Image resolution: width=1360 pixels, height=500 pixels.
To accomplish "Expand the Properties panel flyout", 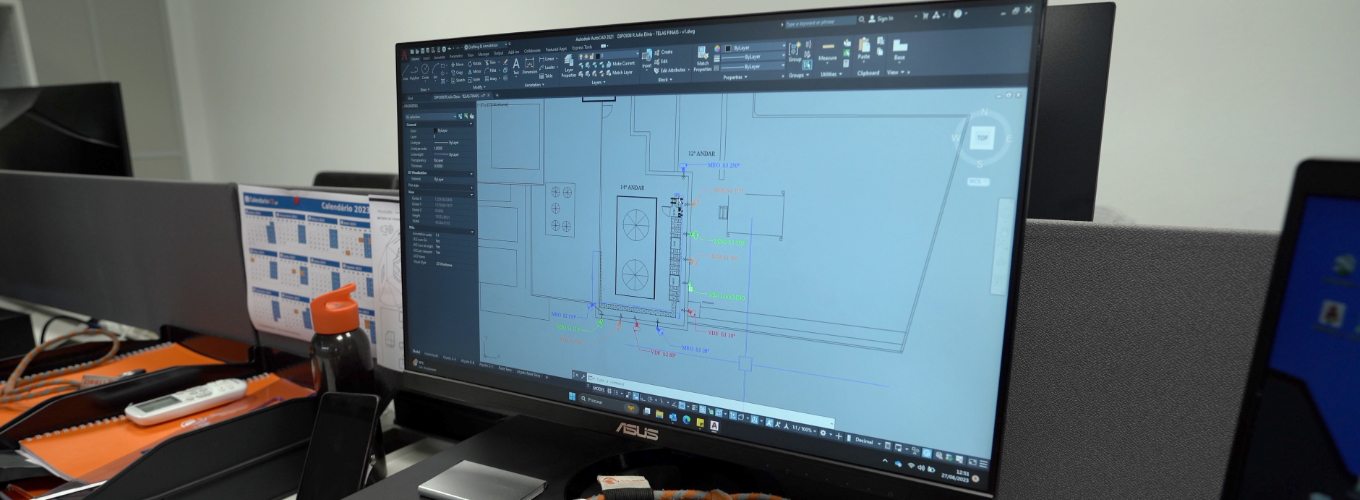I will click(735, 77).
